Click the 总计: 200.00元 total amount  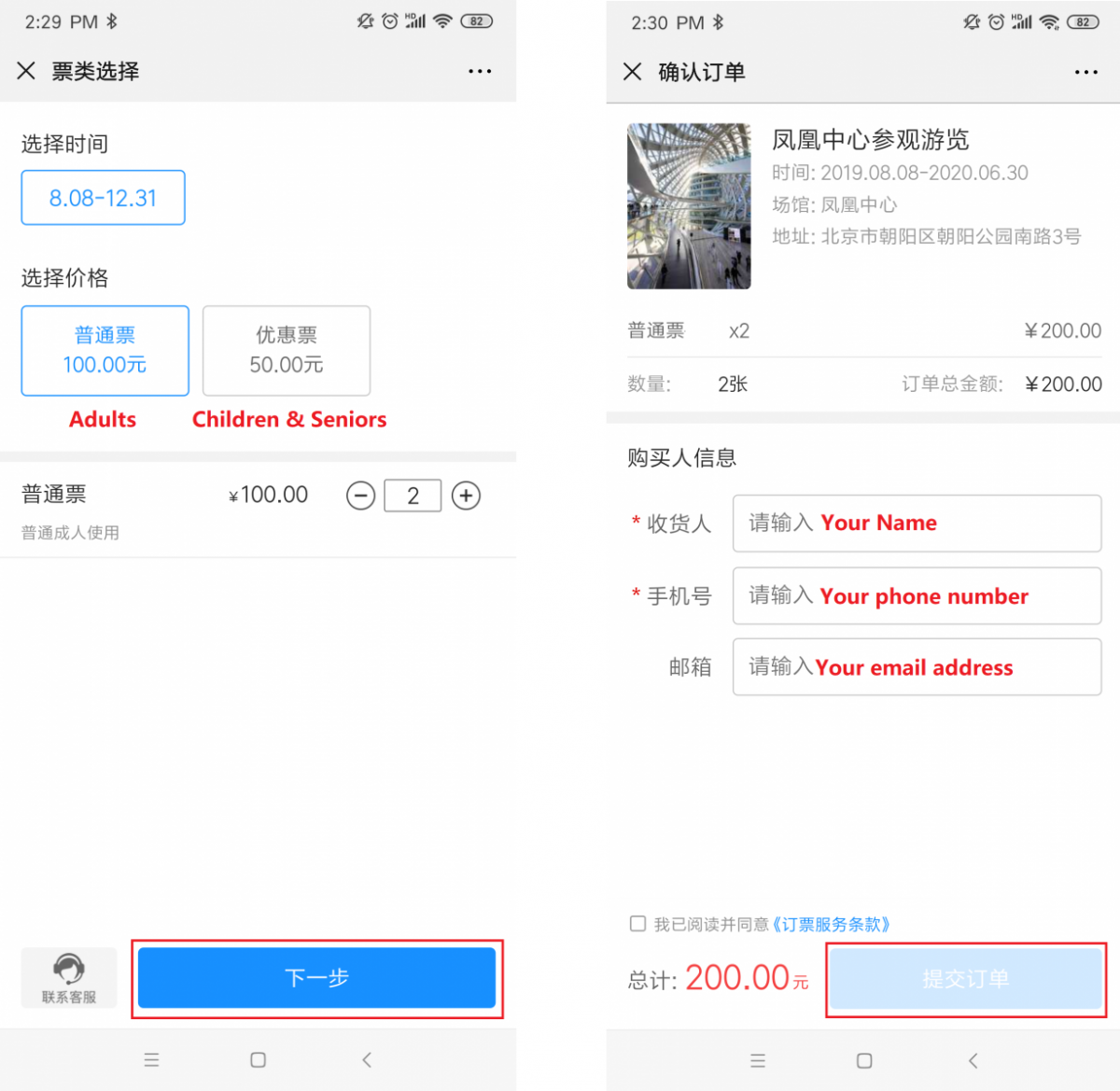click(x=718, y=978)
